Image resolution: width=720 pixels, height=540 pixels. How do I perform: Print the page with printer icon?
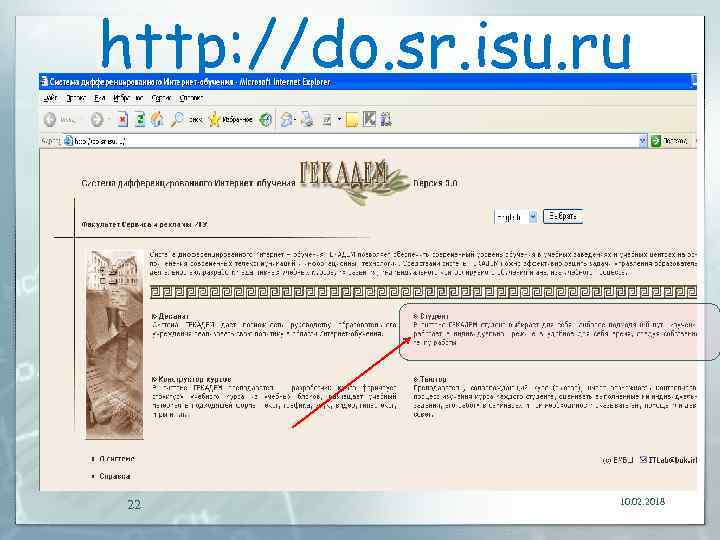(x=307, y=120)
